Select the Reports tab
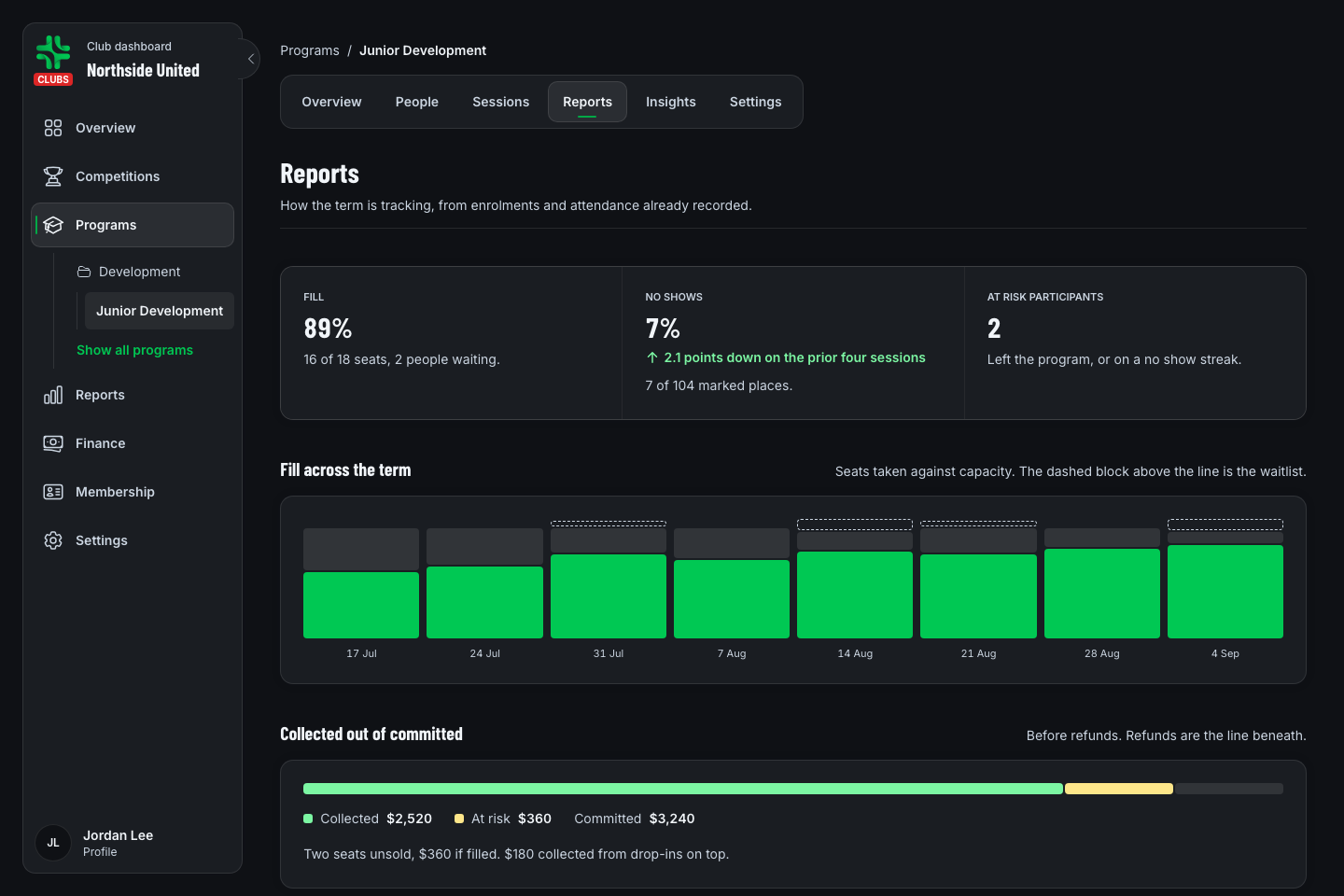 tap(587, 102)
